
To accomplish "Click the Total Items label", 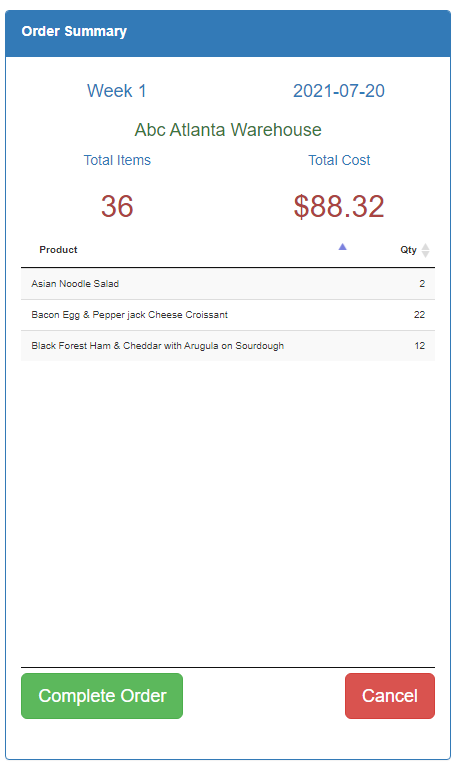I will click(x=117, y=160).
